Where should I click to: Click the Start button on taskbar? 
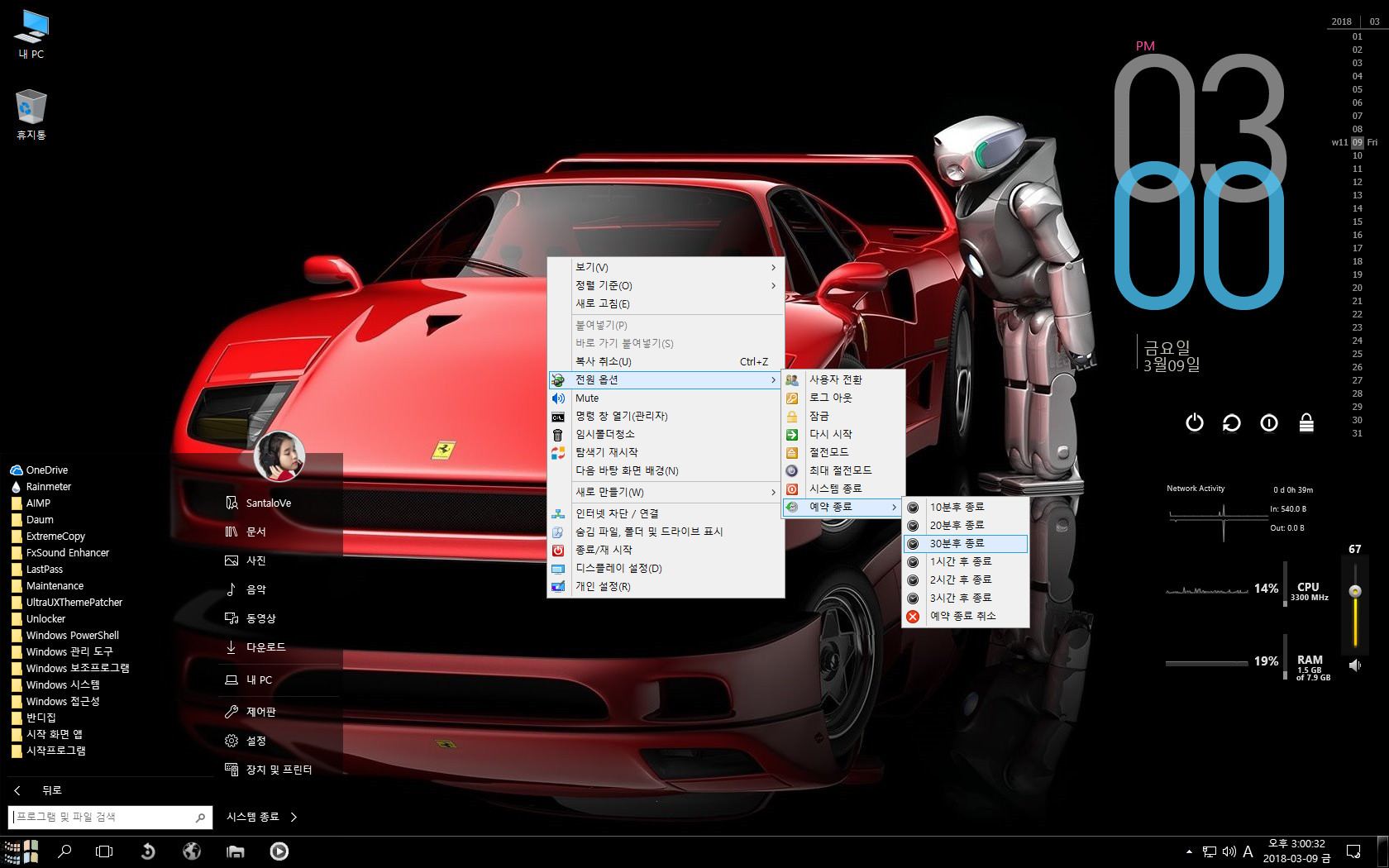point(21,851)
